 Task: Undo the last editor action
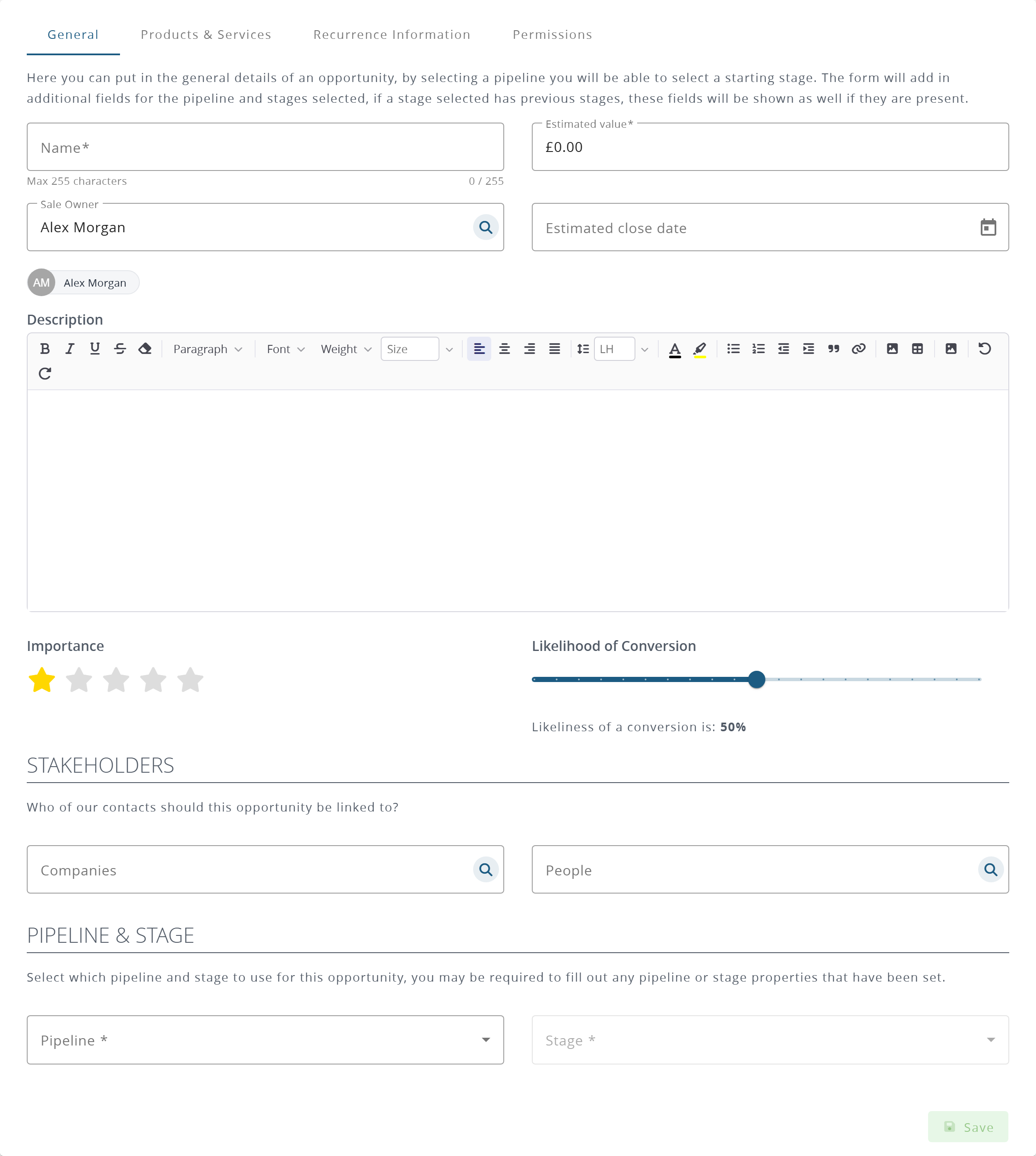[985, 349]
